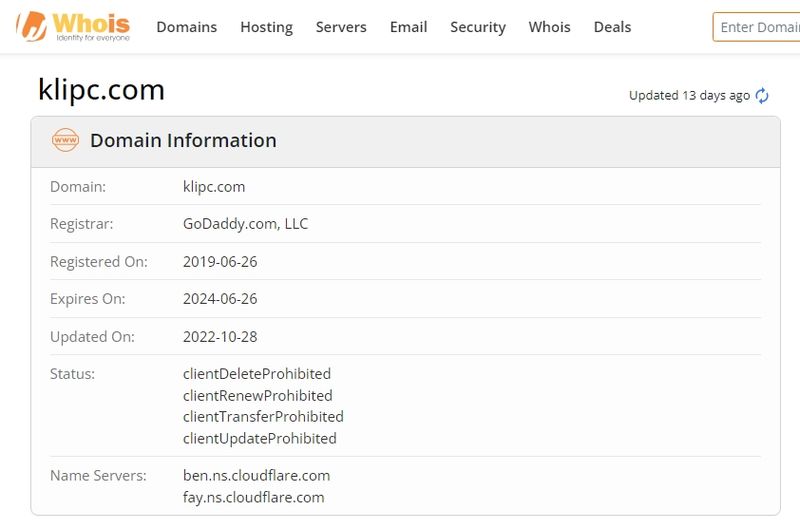Click the 'Expires On:' label
Viewport: 800px width, 525px height.
[87, 299]
